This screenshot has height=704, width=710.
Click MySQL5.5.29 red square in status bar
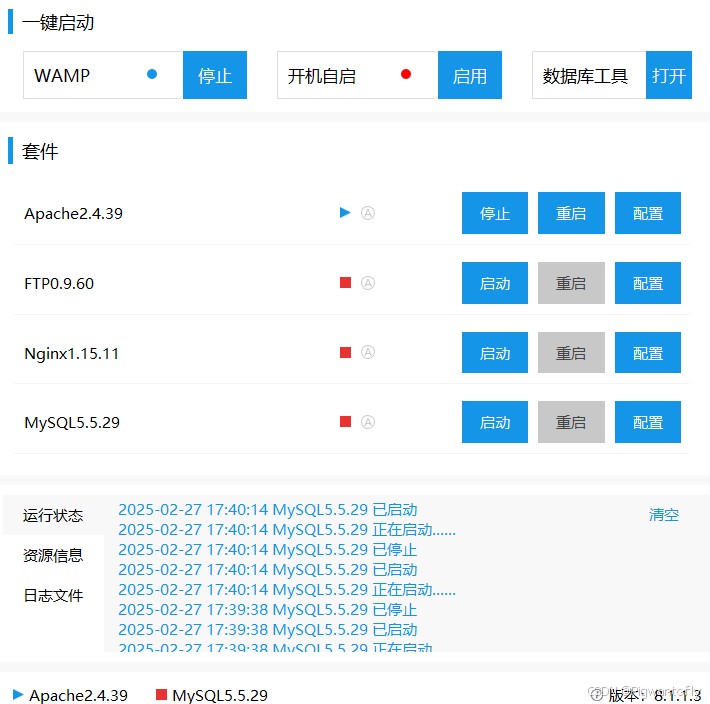point(161,694)
